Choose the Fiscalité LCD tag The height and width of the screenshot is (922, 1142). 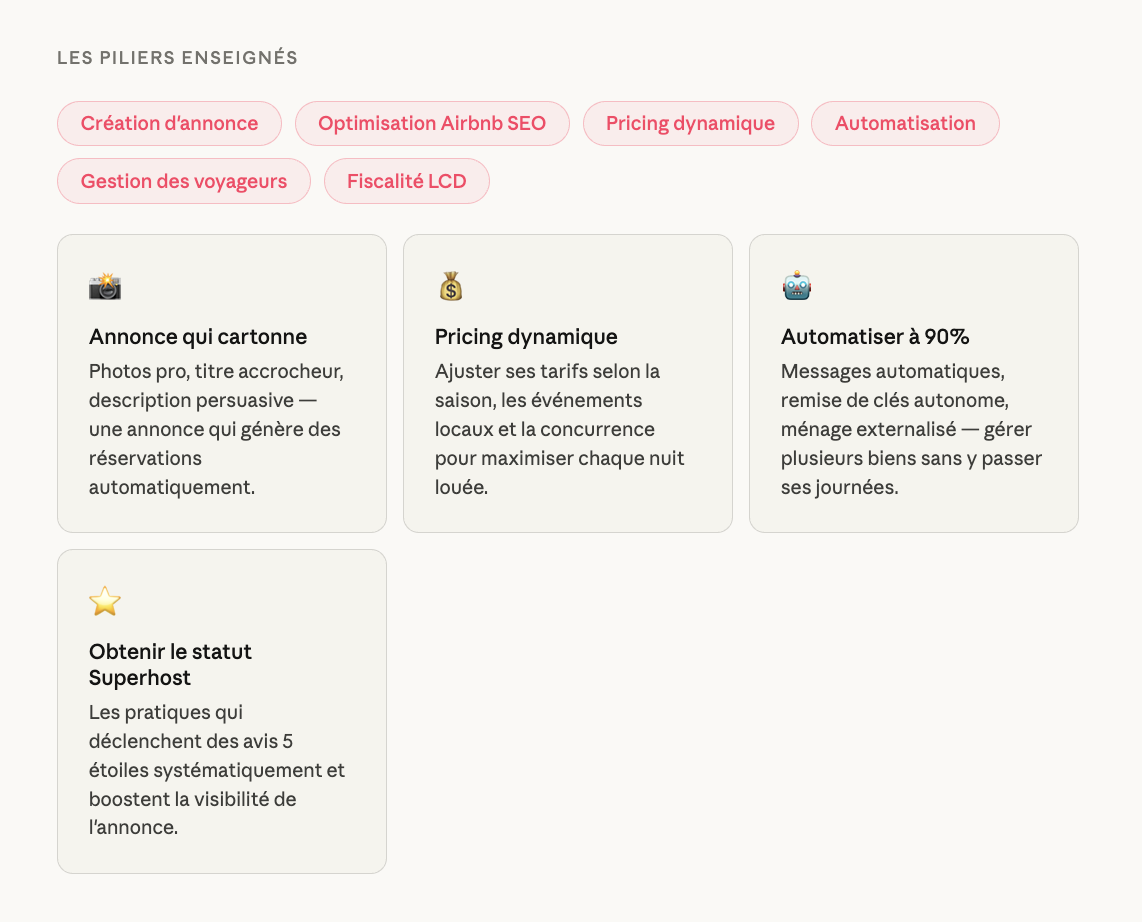[x=407, y=181]
